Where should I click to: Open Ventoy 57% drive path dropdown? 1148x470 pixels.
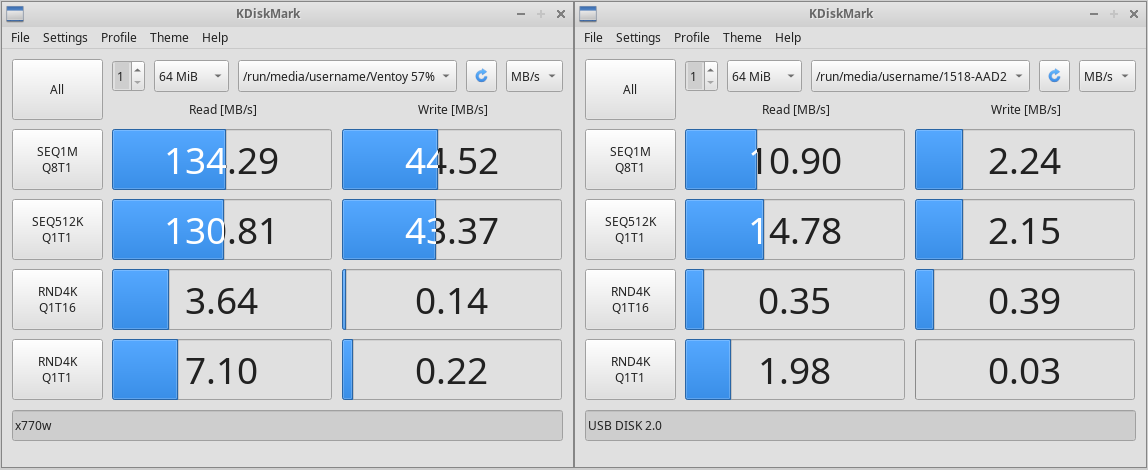click(347, 76)
